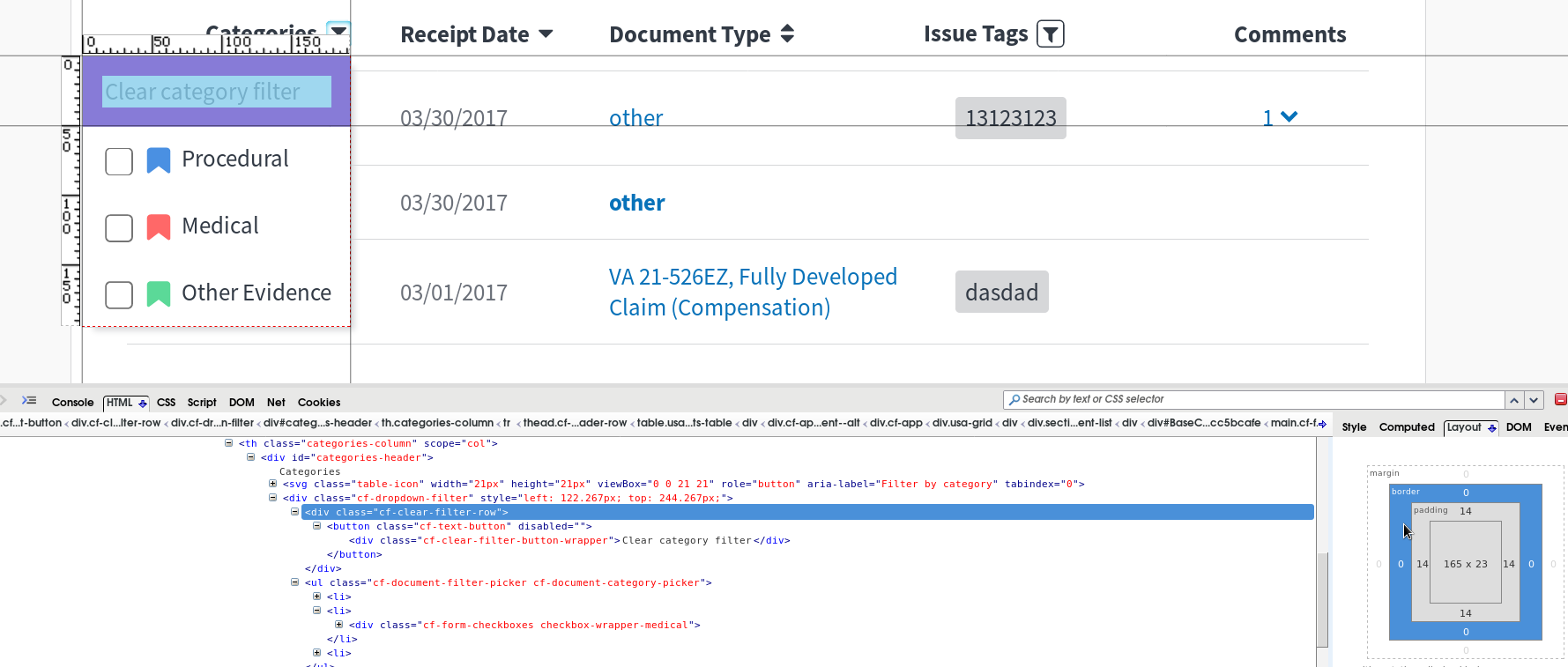Switch to the Style side panel tab

pos(1354,427)
